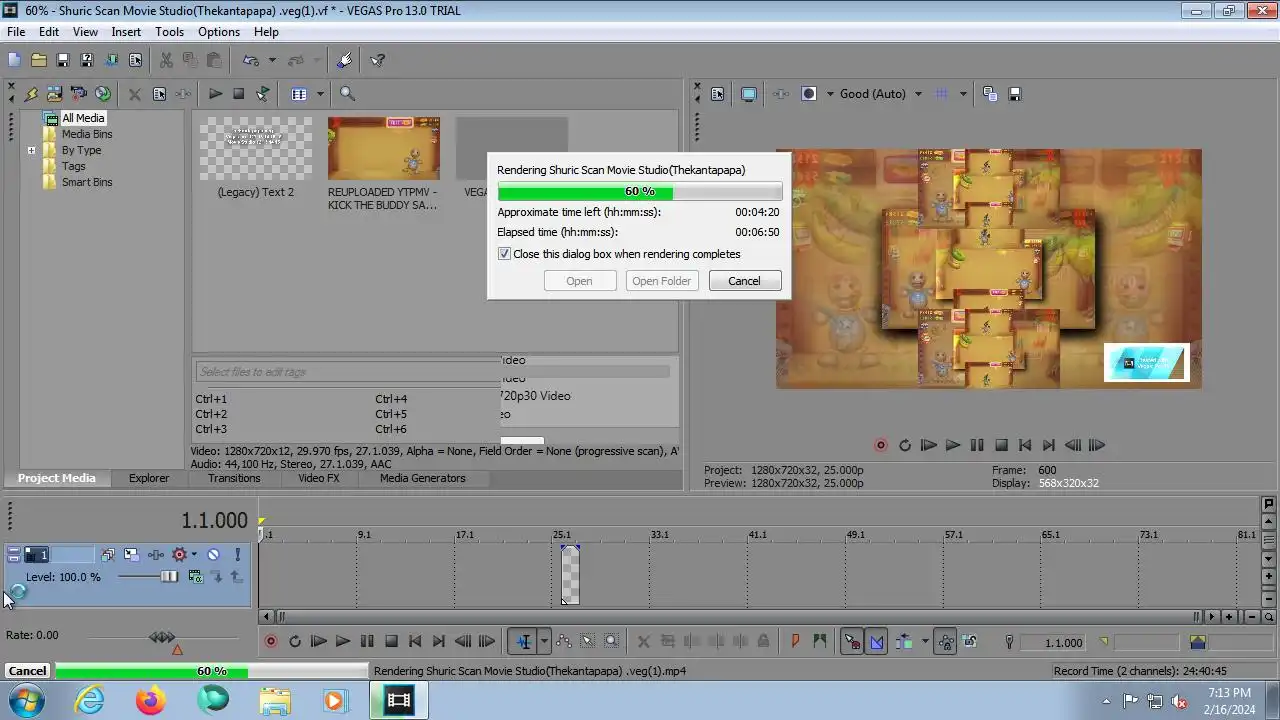The height and width of the screenshot is (720, 1280).
Task: Click the playback Rate scrub slider
Action: click(x=162, y=637)
